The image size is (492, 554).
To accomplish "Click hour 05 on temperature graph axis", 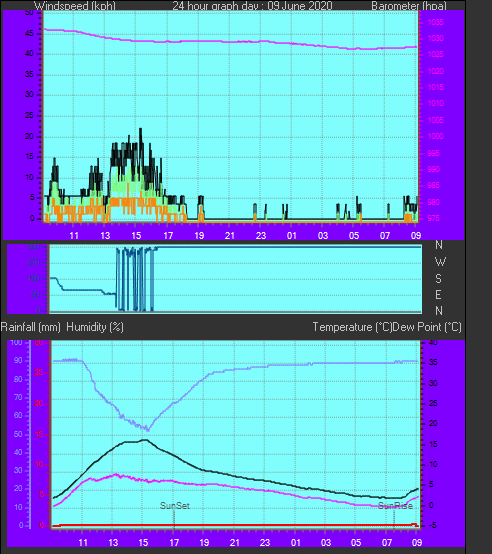I will [356, 542].
